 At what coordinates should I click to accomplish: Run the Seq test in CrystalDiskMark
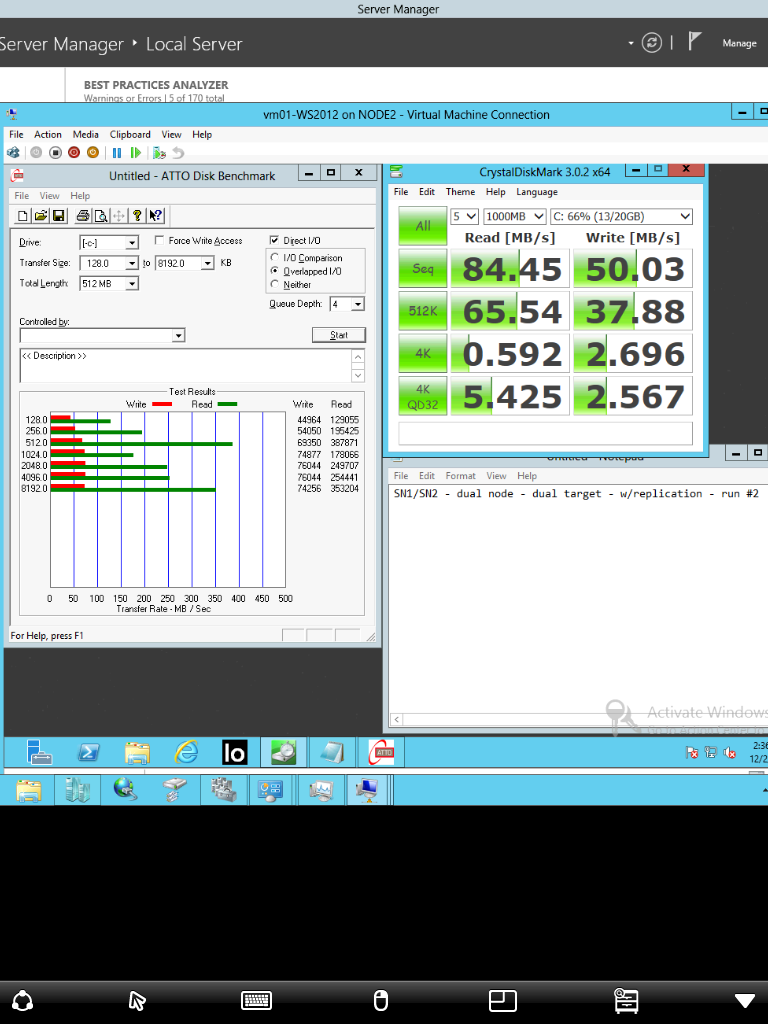pos(423,268)
